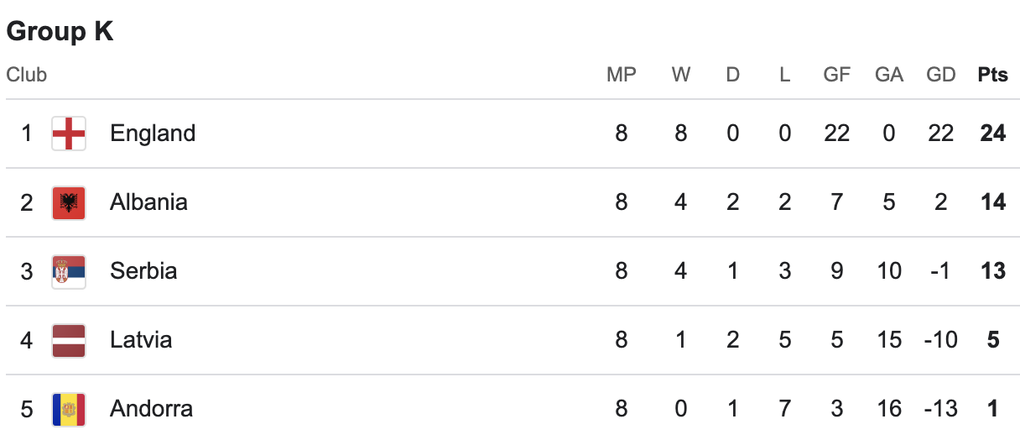The image size is (1020, 440).
Task: Click the Andorra flag icon
Action: [69, 409]
